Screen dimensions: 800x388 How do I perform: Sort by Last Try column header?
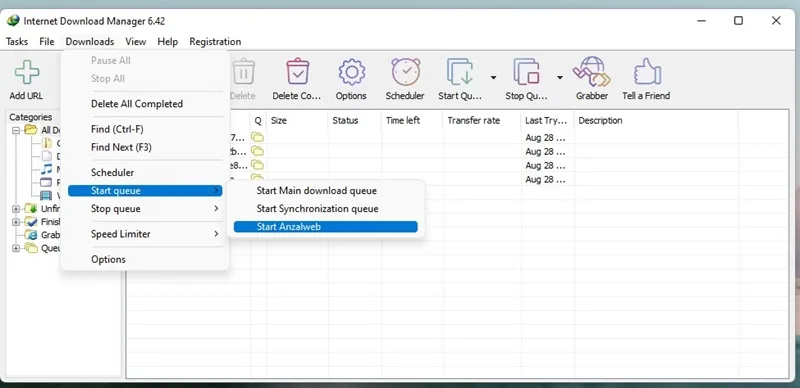(547, 121)
